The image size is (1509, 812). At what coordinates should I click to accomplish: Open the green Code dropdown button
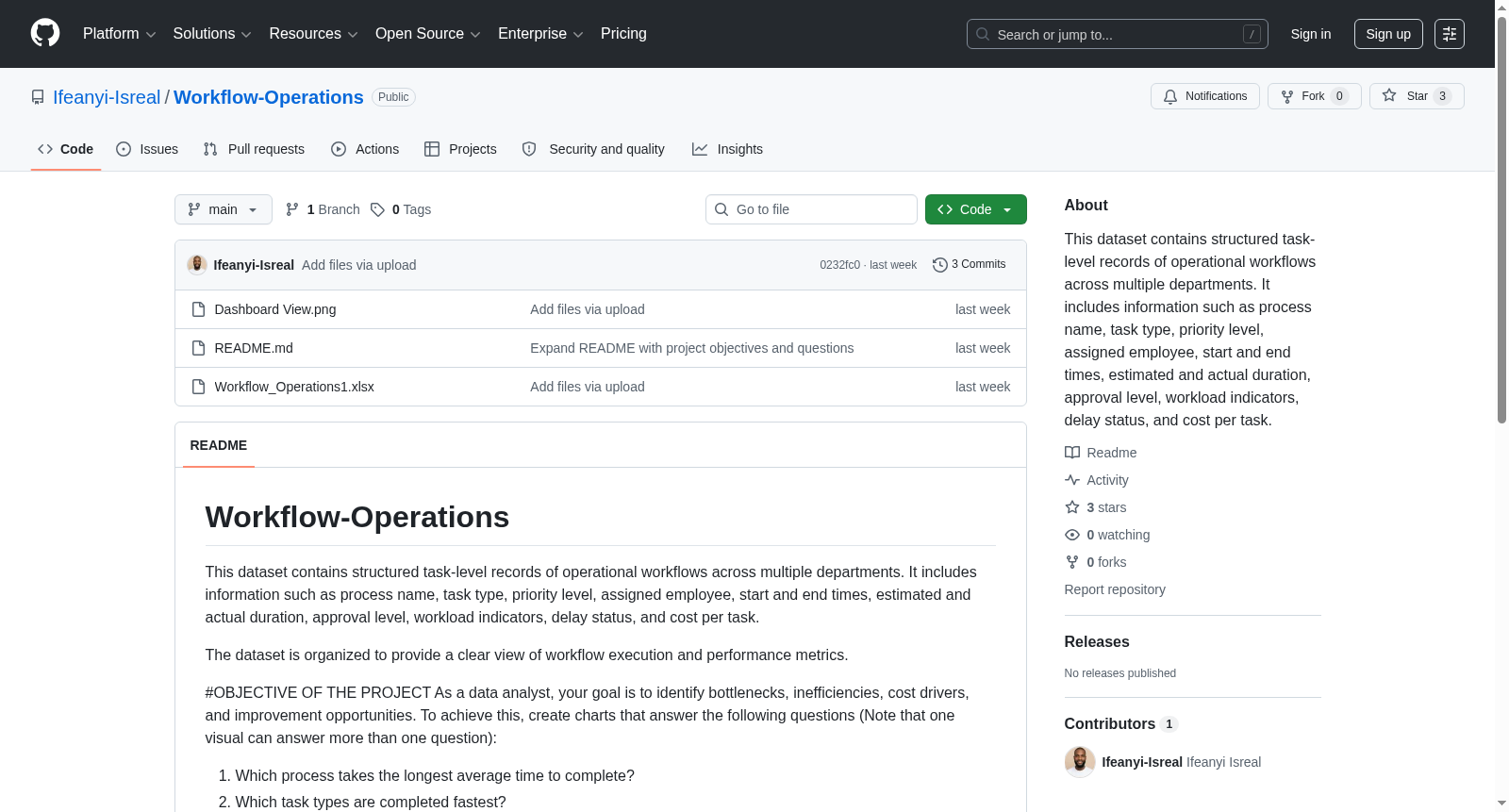click(x=975, y=209)
